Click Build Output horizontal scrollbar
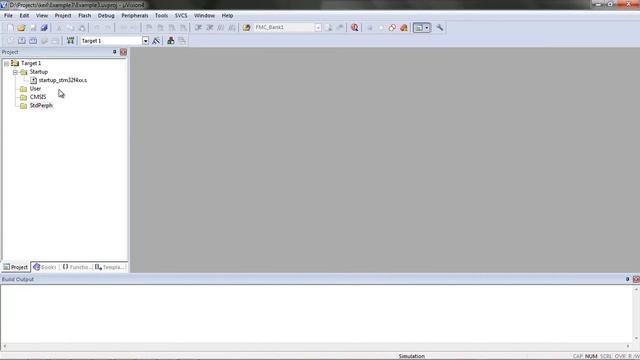The image size is (640, 360). (x=316, y=346)
